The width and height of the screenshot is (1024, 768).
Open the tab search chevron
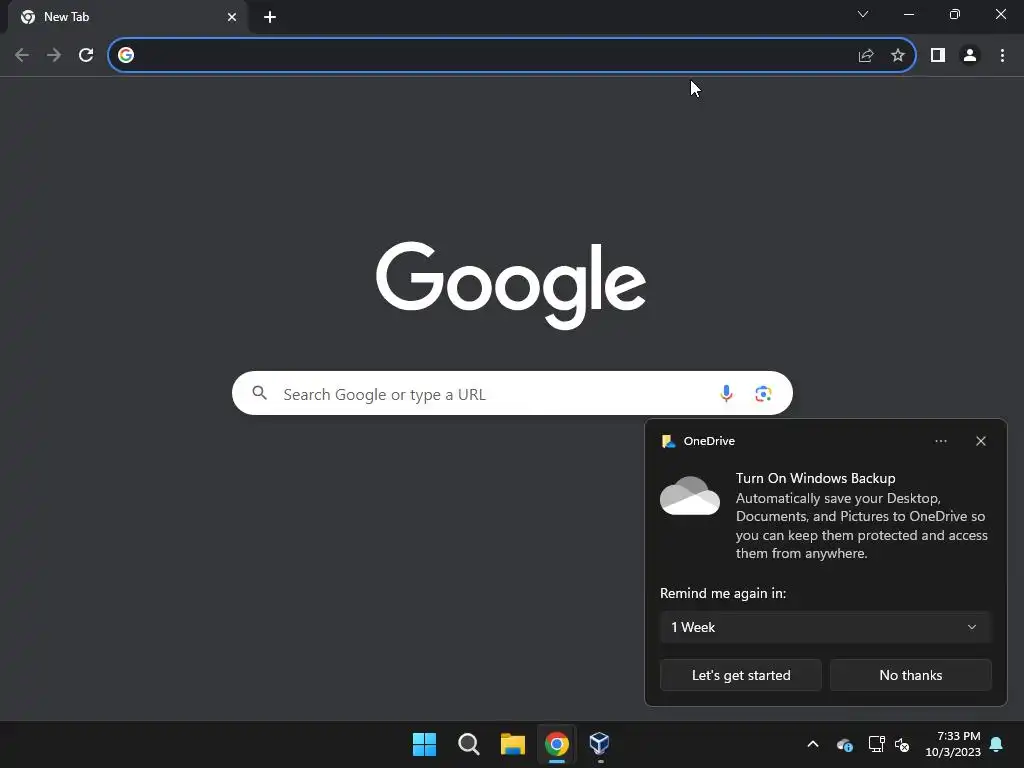(x=863, y=14)
